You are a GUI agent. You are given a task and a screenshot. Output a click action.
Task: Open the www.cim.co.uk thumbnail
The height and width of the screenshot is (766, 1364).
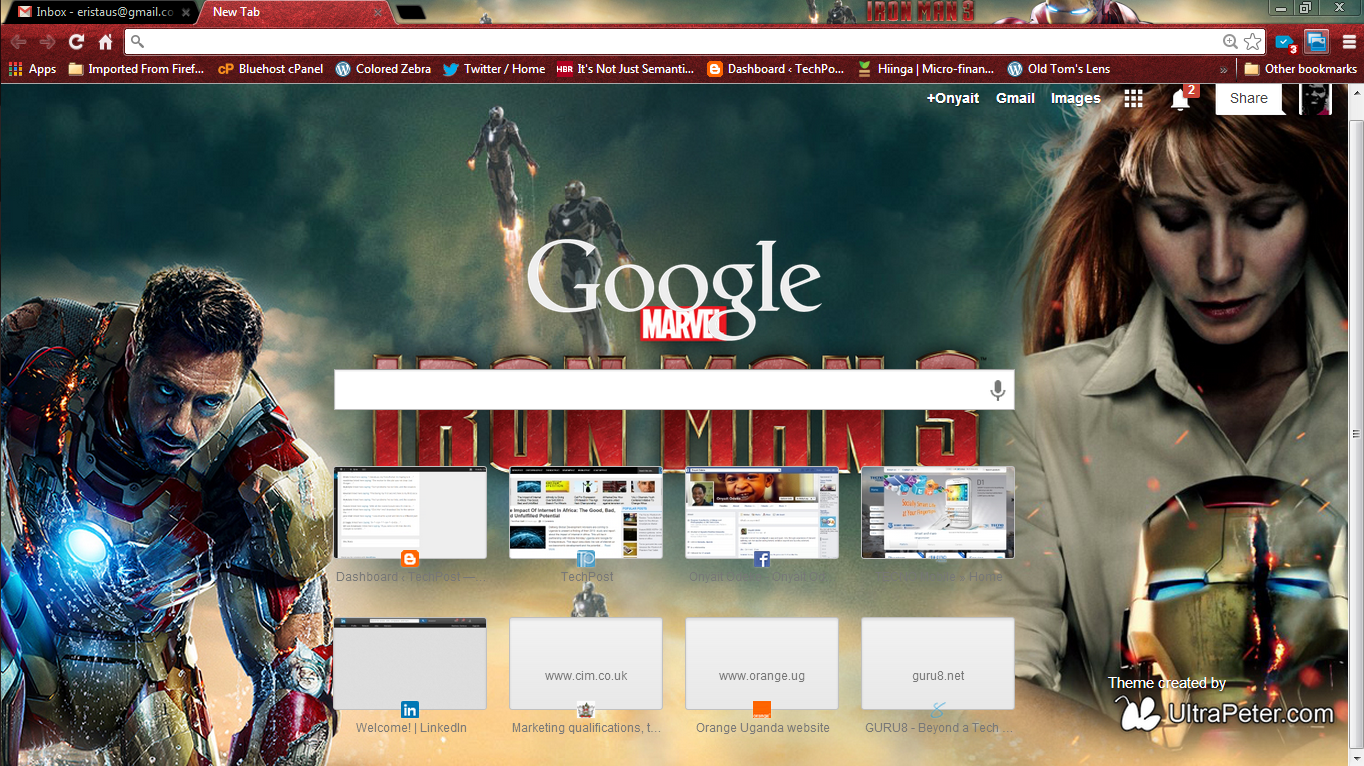(586, 664)
